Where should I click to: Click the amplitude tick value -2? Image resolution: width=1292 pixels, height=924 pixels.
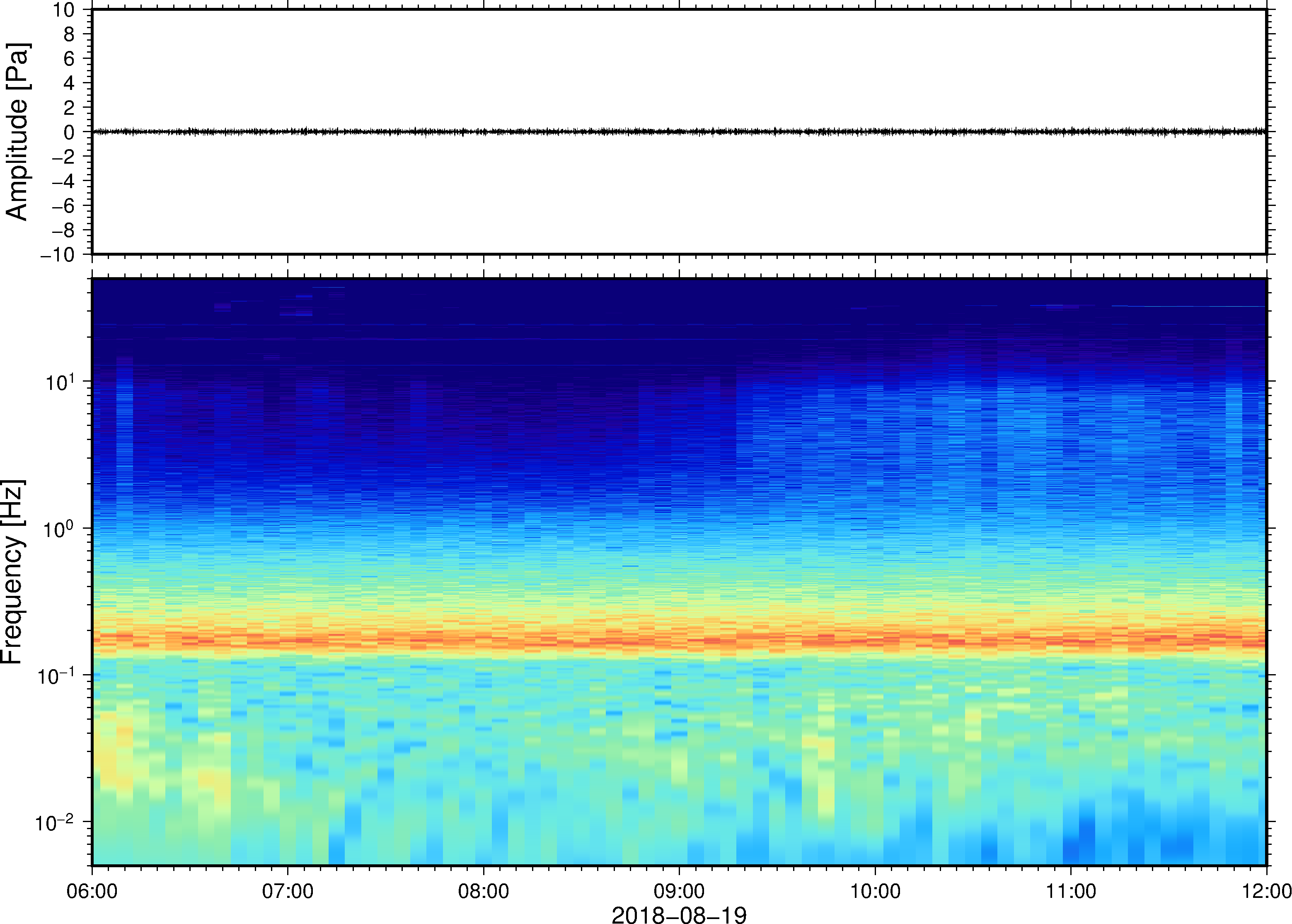coord(63,157)
